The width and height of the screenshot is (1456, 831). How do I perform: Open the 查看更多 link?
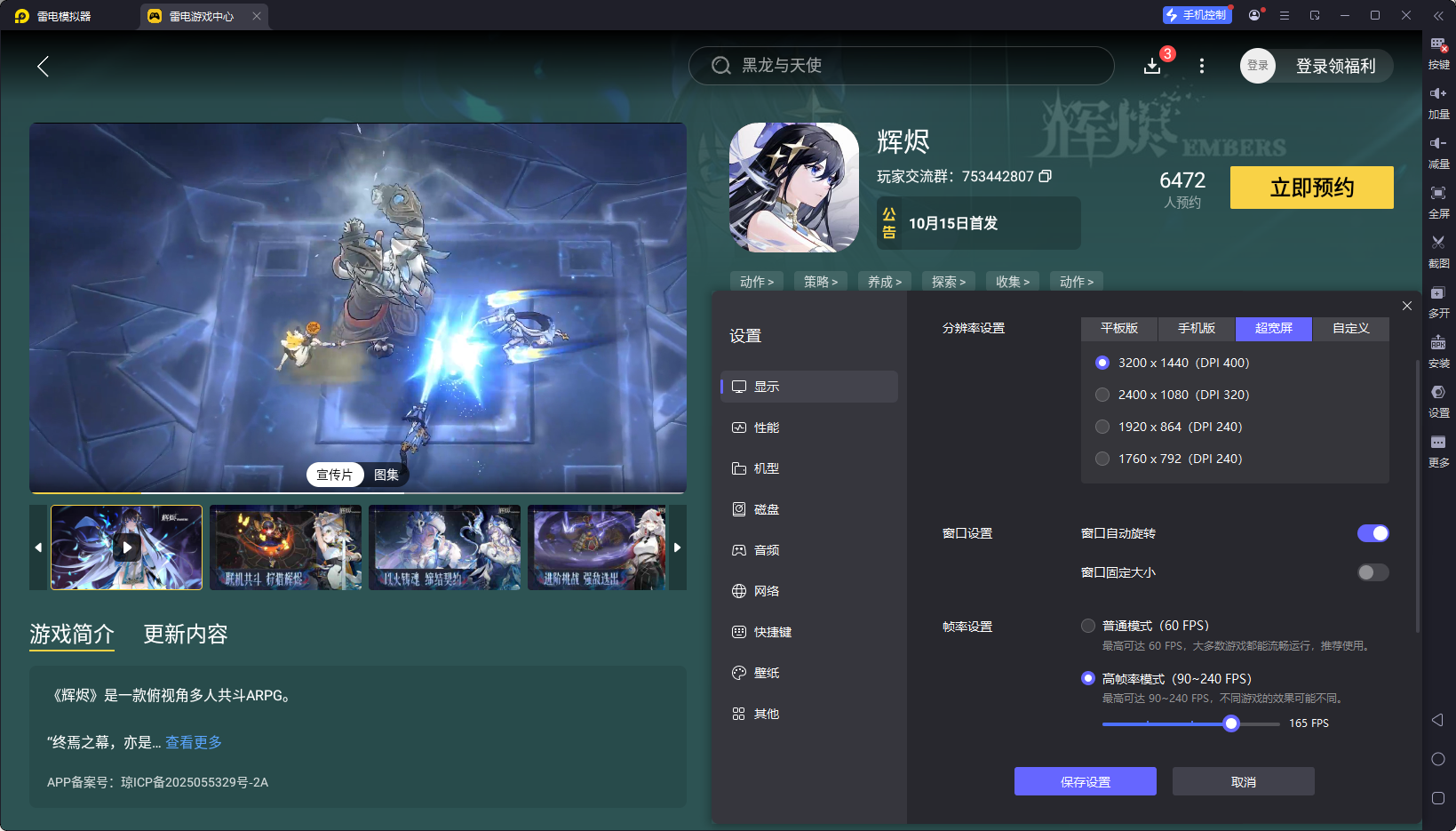(194, 742)
